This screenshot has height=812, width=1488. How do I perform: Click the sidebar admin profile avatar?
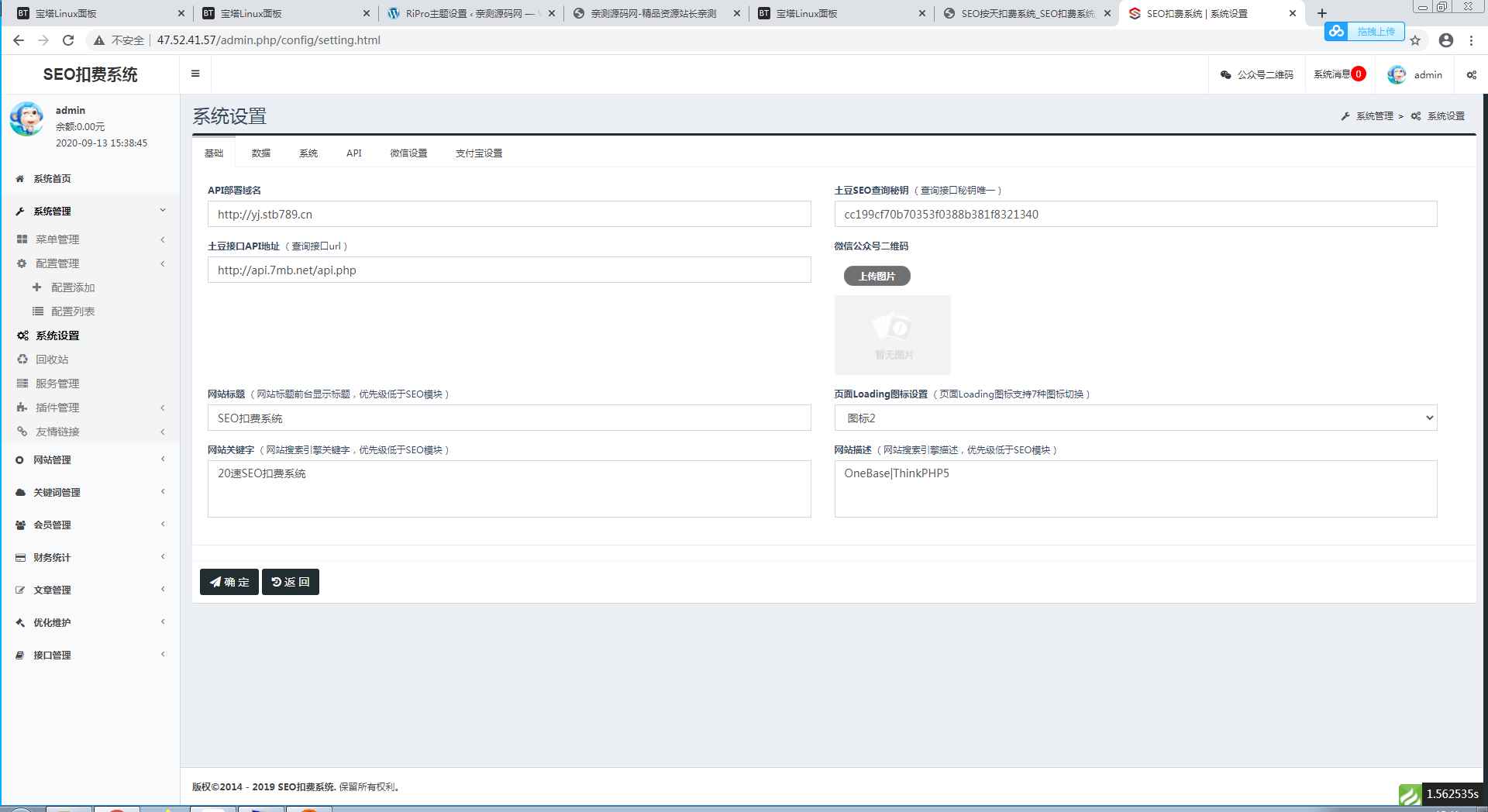[27, 119]
